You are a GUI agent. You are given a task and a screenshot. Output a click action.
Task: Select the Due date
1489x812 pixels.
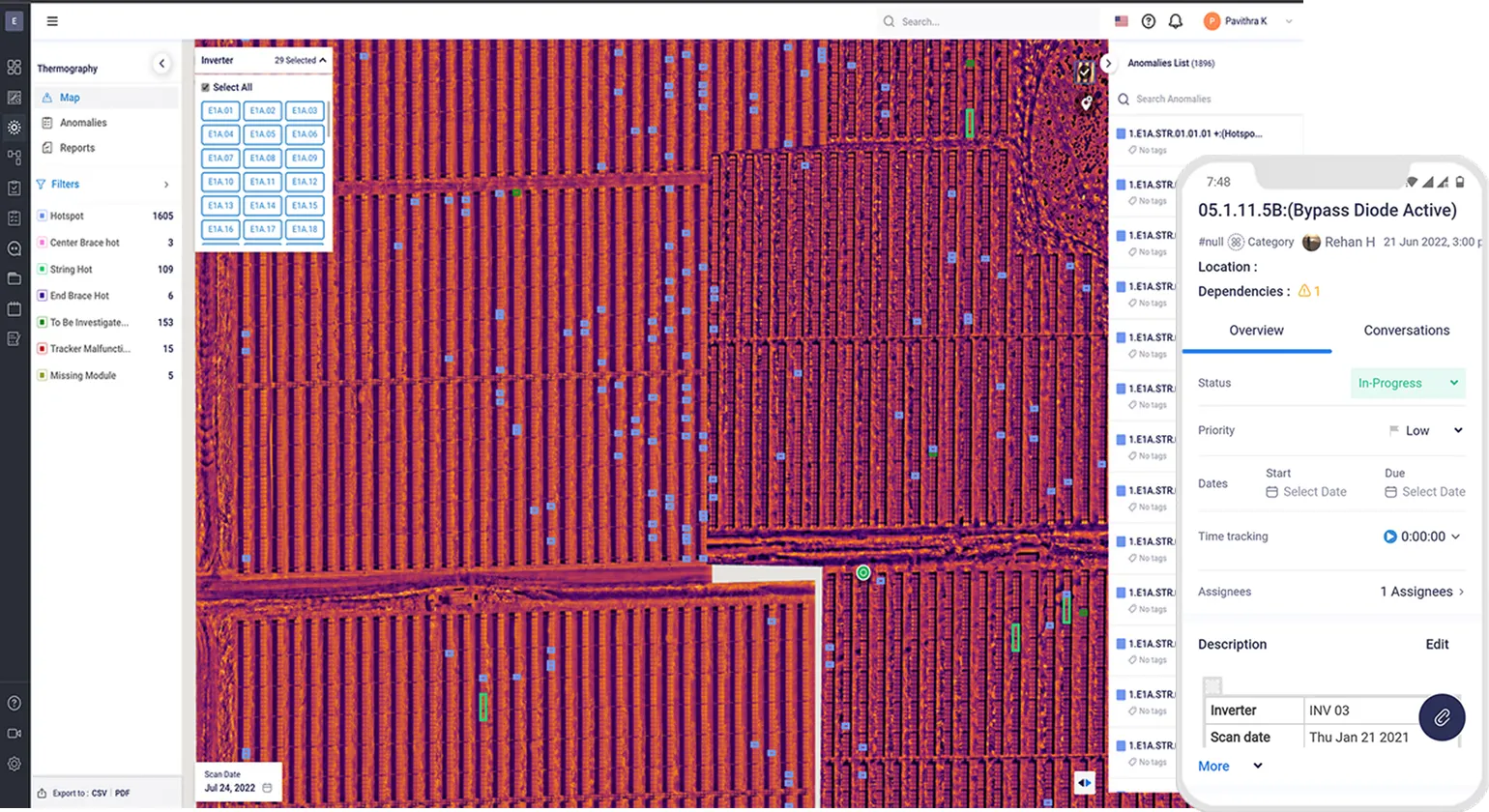point(1425,492)
